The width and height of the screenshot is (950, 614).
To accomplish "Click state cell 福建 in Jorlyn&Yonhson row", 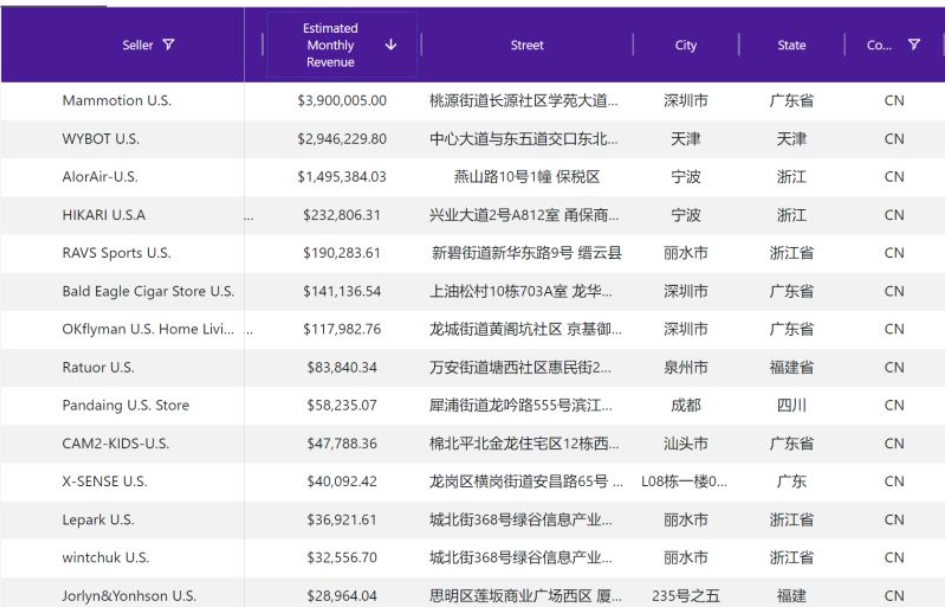I will click(x=791, y=596).
